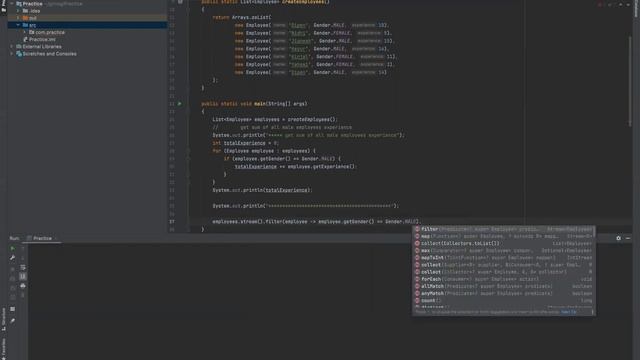Open Run panel settings gear
The height and width of the screenshot is (360, 640).
tap(618, 238)
